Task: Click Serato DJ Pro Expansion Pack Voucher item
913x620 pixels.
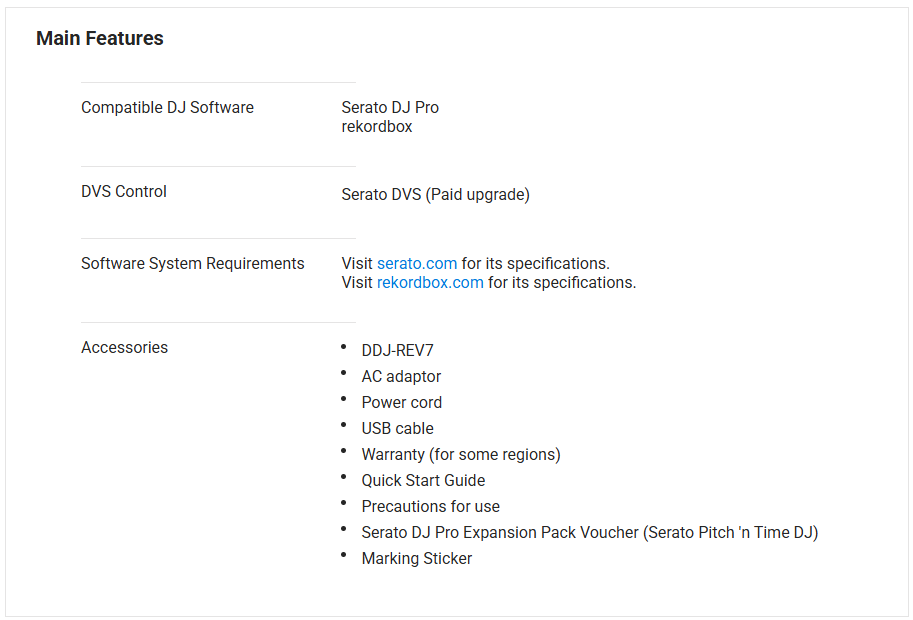Action: tap(590, 533)
